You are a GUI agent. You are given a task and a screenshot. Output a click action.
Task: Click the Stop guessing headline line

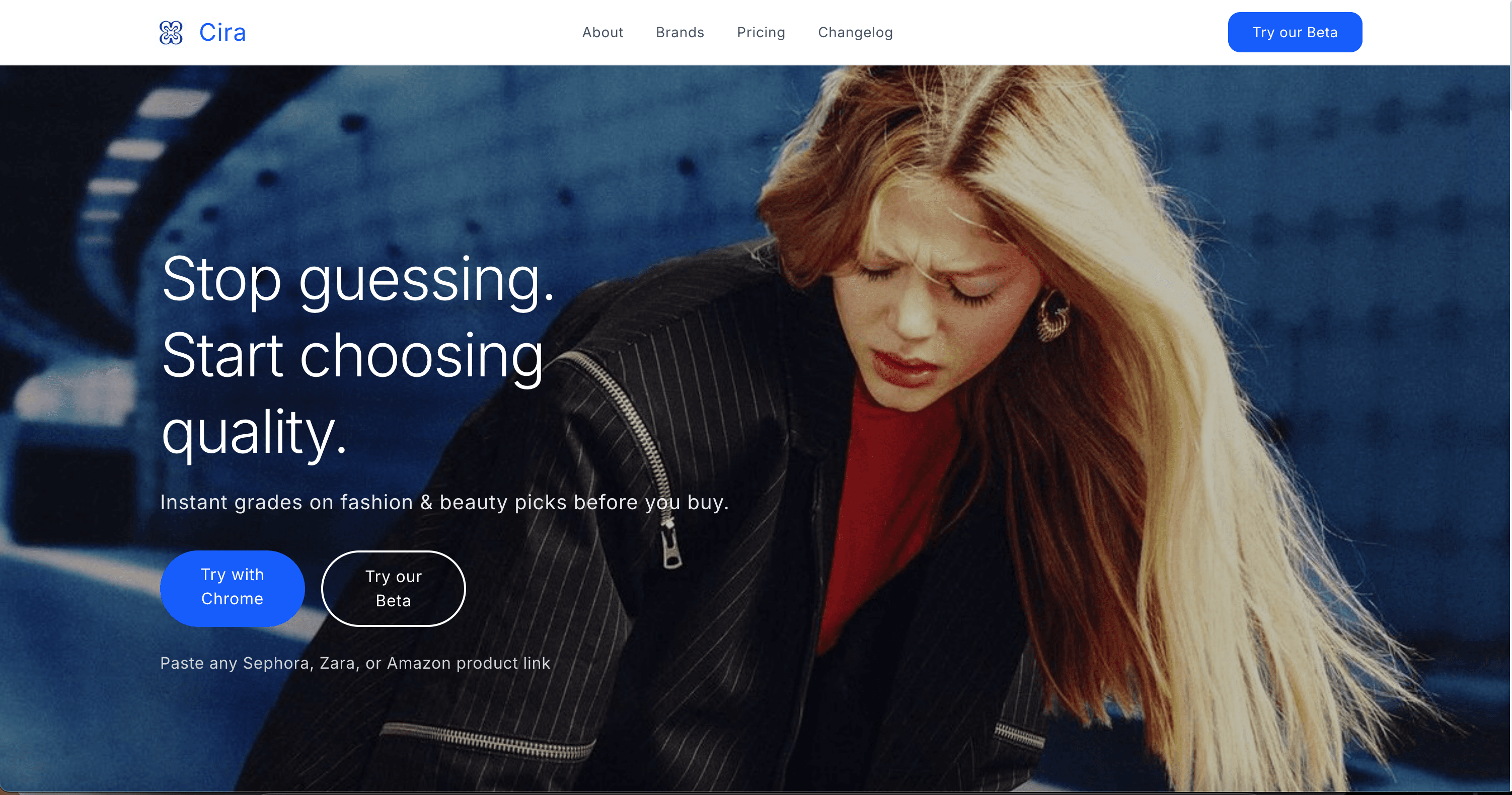pyautogui.click(x=357, y=280)
